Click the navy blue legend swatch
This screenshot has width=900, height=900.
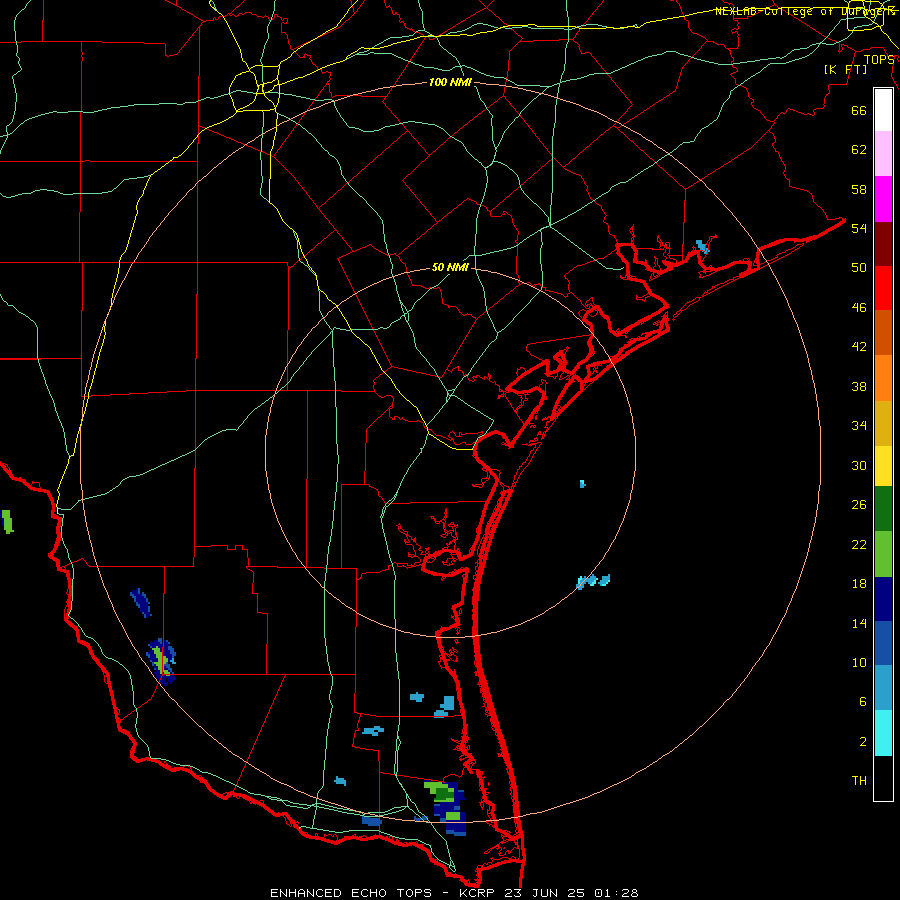click(x=883, y=599)
